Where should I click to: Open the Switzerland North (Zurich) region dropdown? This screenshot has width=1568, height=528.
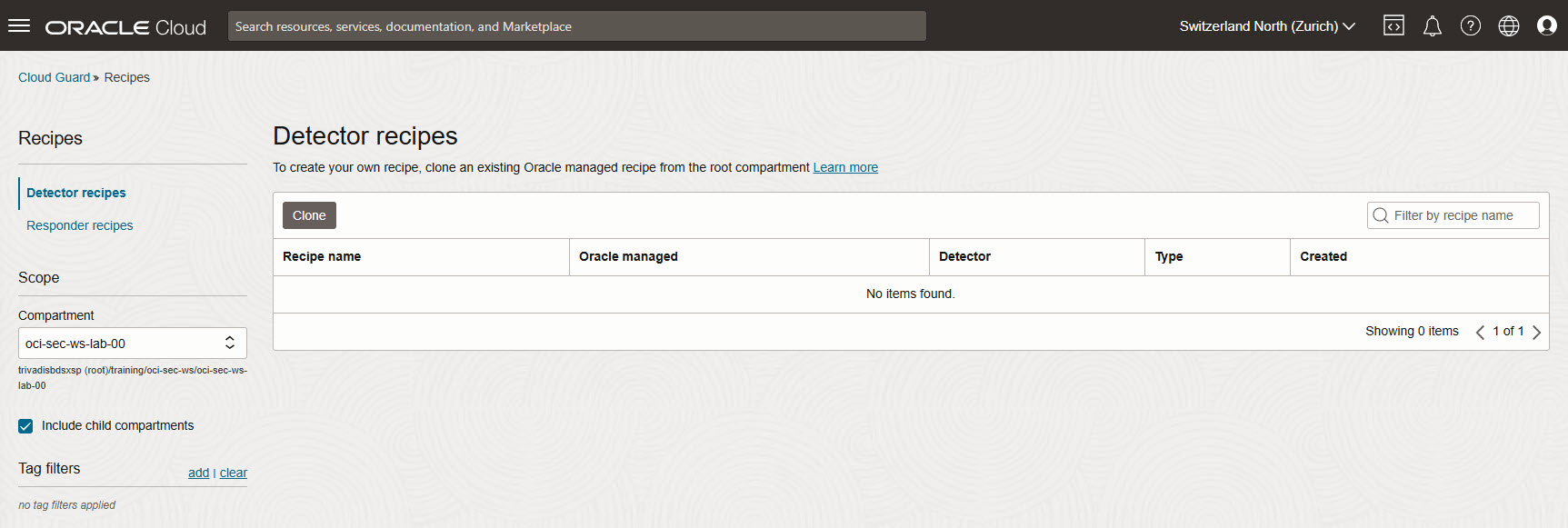[x=1267, y=26]
